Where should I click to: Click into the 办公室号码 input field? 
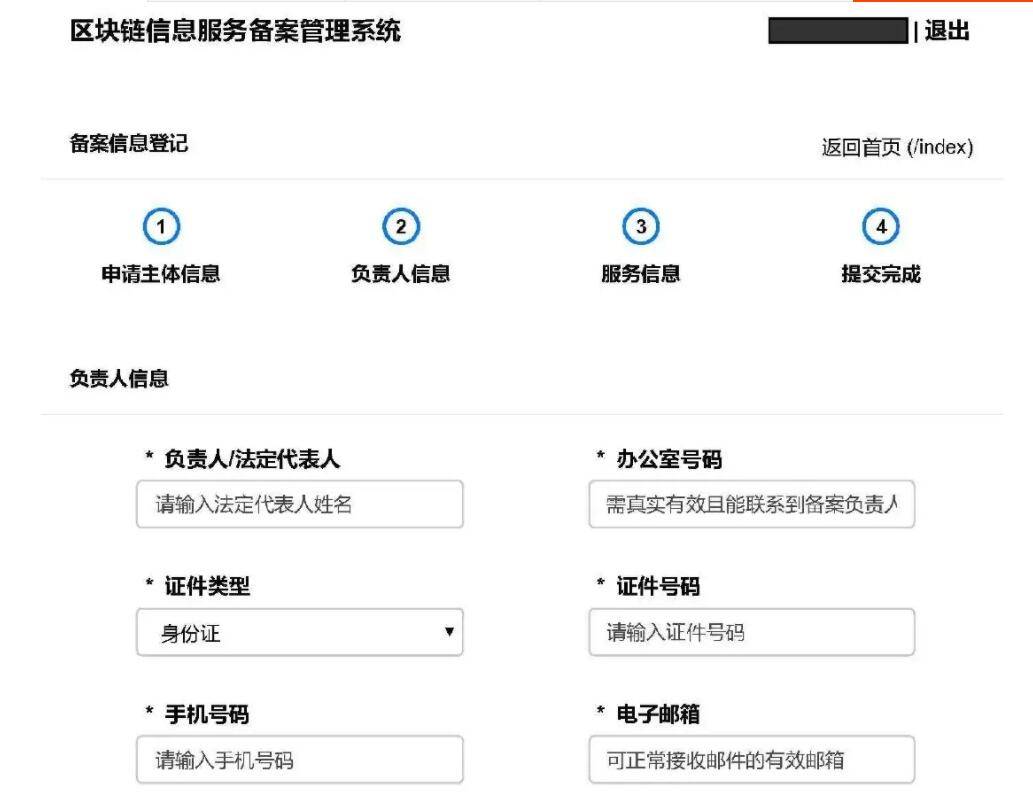point(752,504)
